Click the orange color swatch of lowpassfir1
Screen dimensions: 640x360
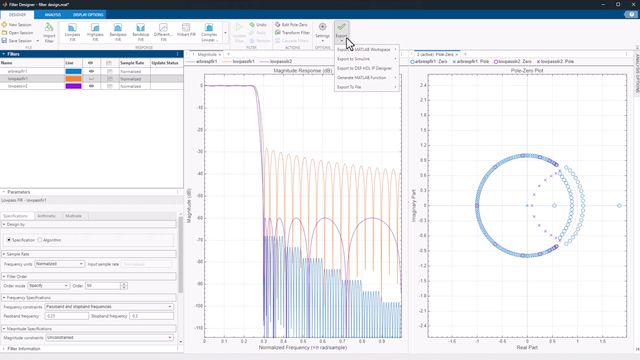point(73,79)
